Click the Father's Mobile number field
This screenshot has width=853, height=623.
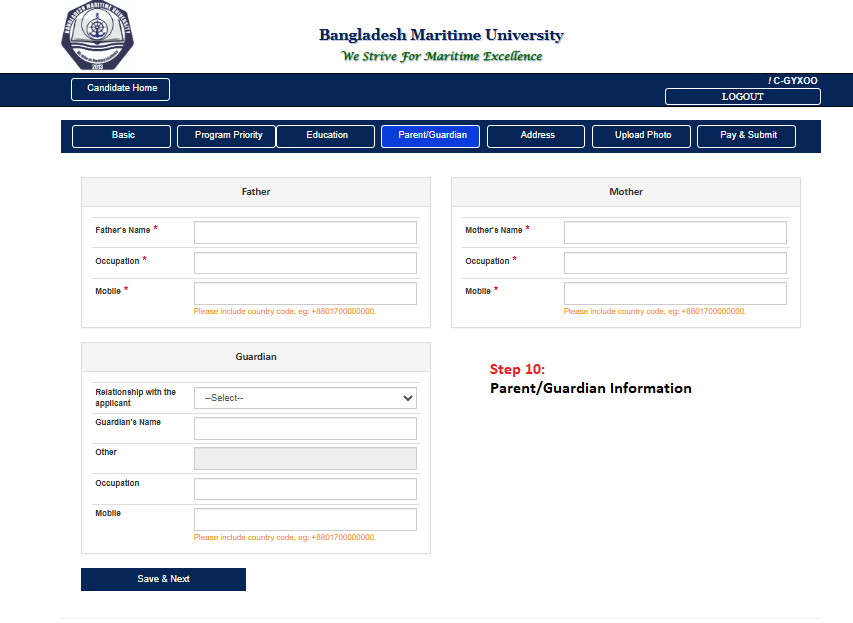(305, 293)
